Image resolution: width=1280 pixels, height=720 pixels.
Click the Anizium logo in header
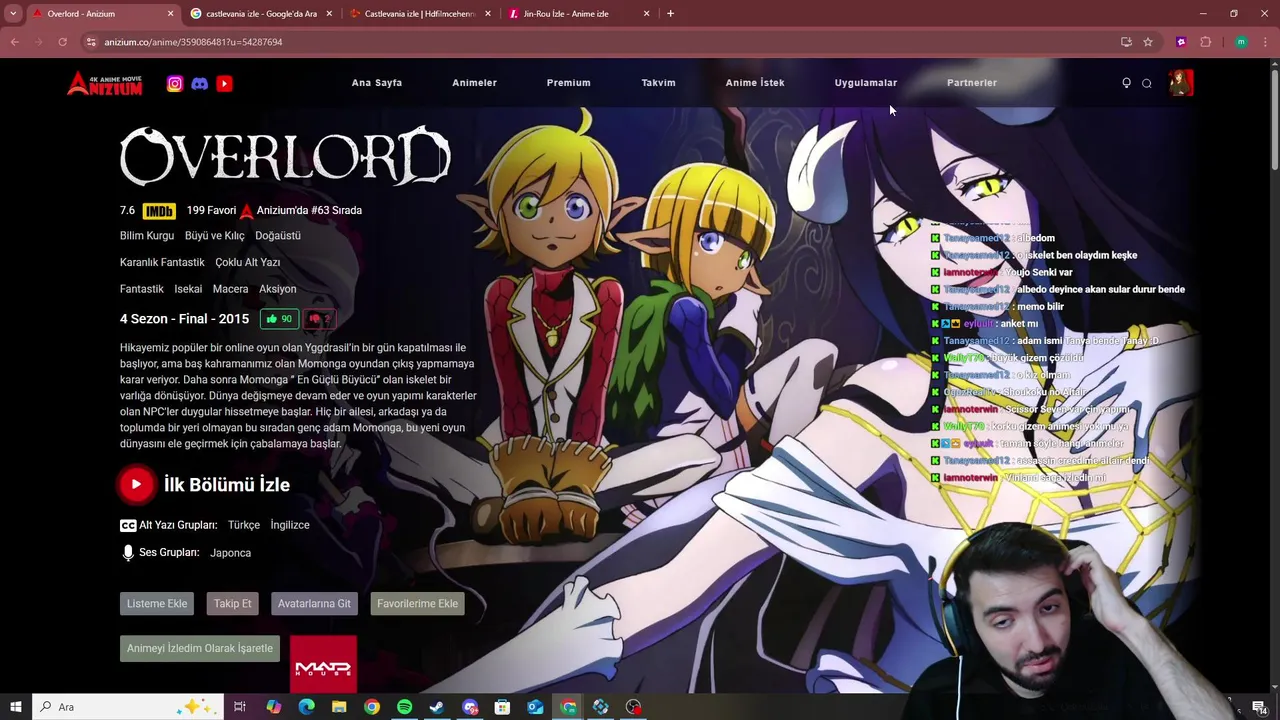105,83
